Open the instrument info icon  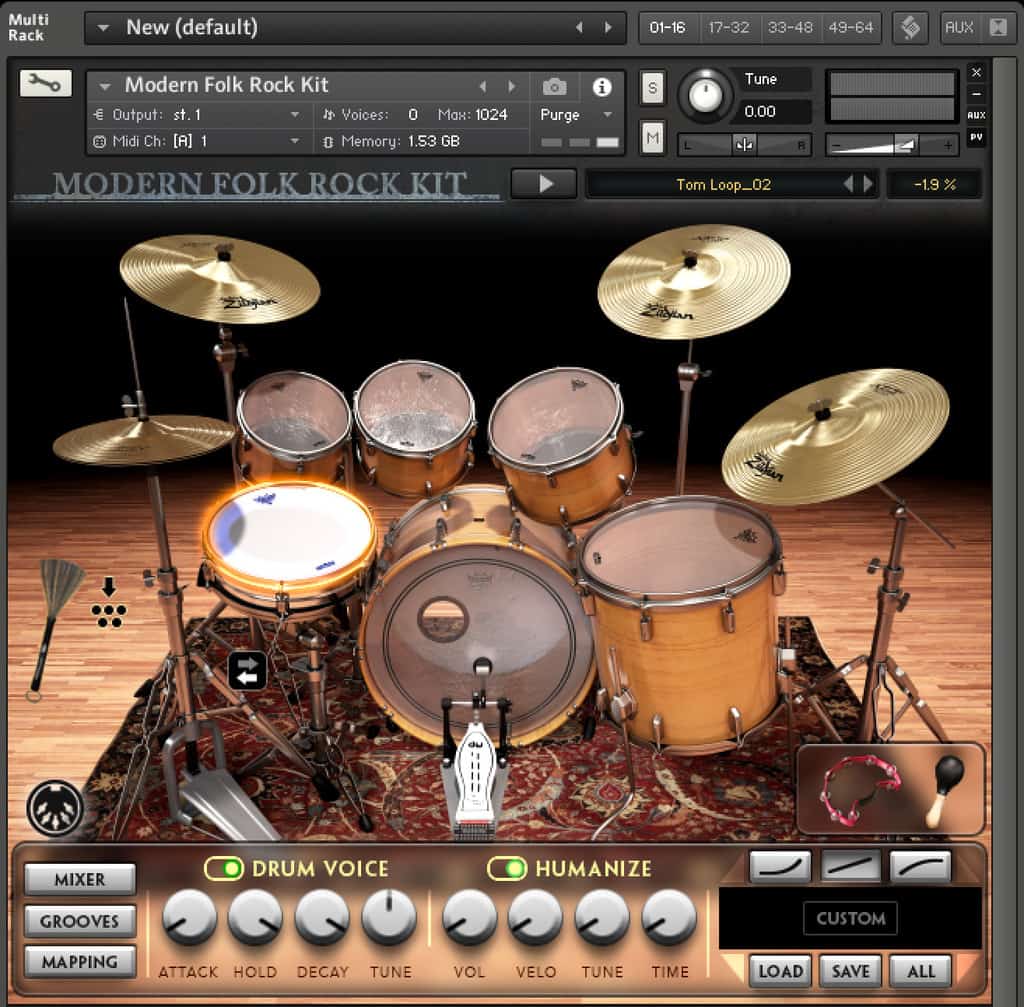[x=602, y=87]
